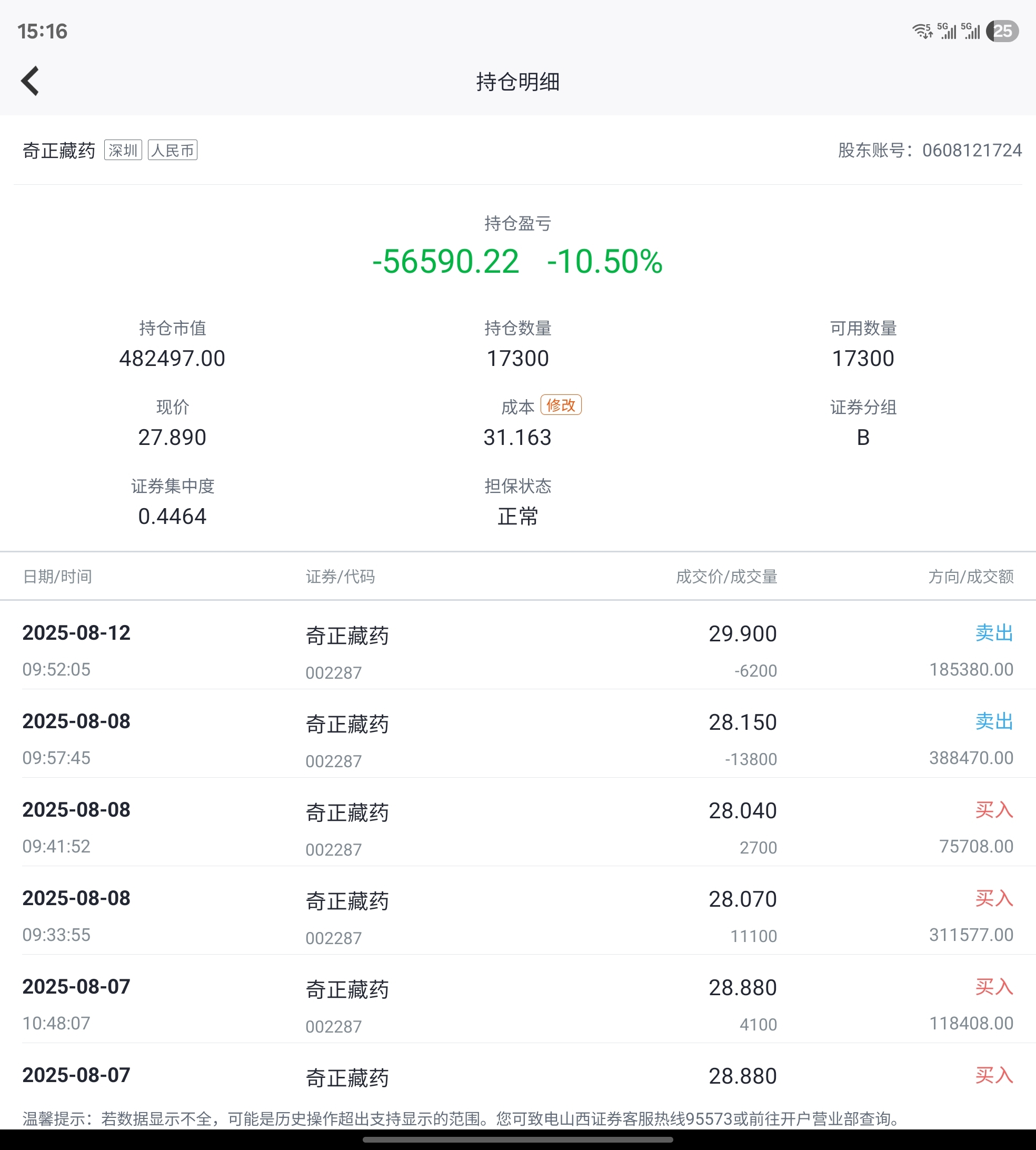1036x1150 pixels.
Task: Tap the battery indicator showing 25
Action: 1002,31
